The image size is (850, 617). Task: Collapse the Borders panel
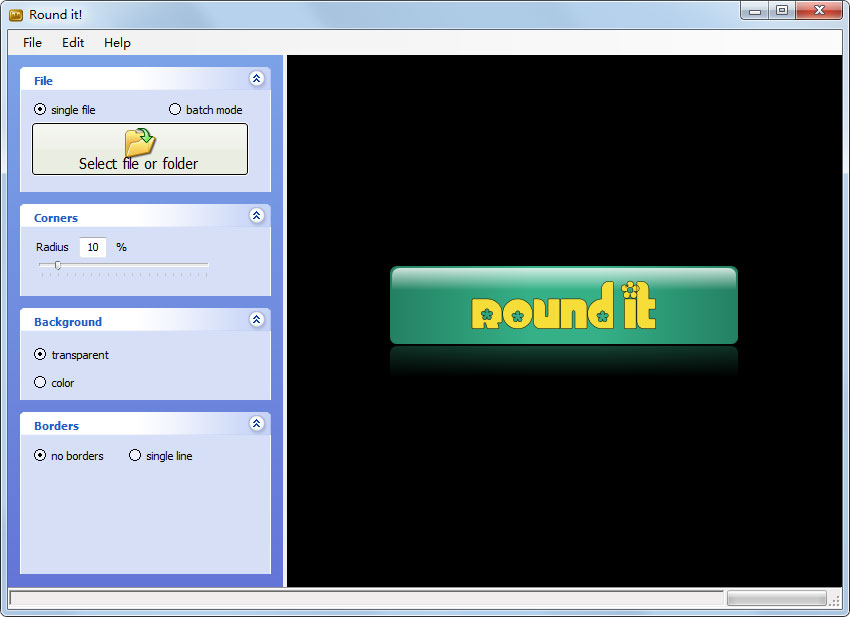coord(256,424)
